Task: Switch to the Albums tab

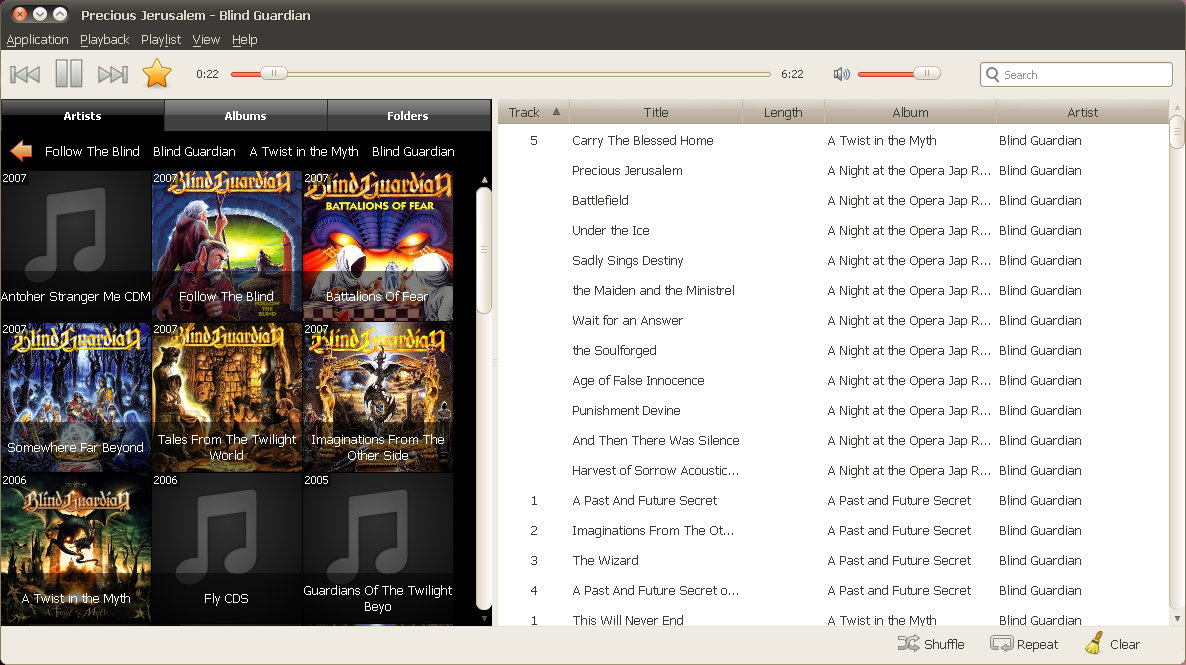Action: [x=245, y=116]
